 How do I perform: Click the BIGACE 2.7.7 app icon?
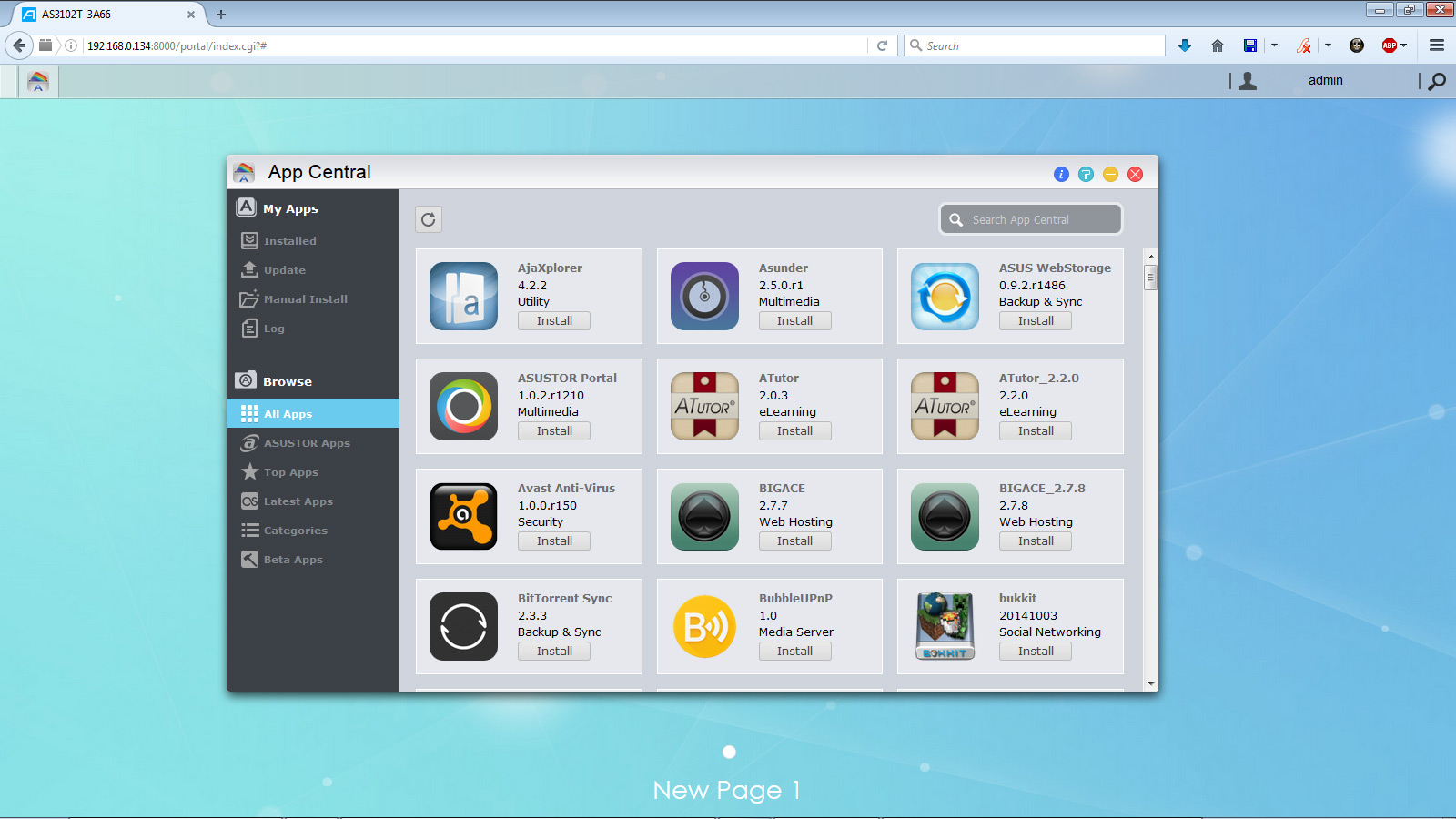704,516
